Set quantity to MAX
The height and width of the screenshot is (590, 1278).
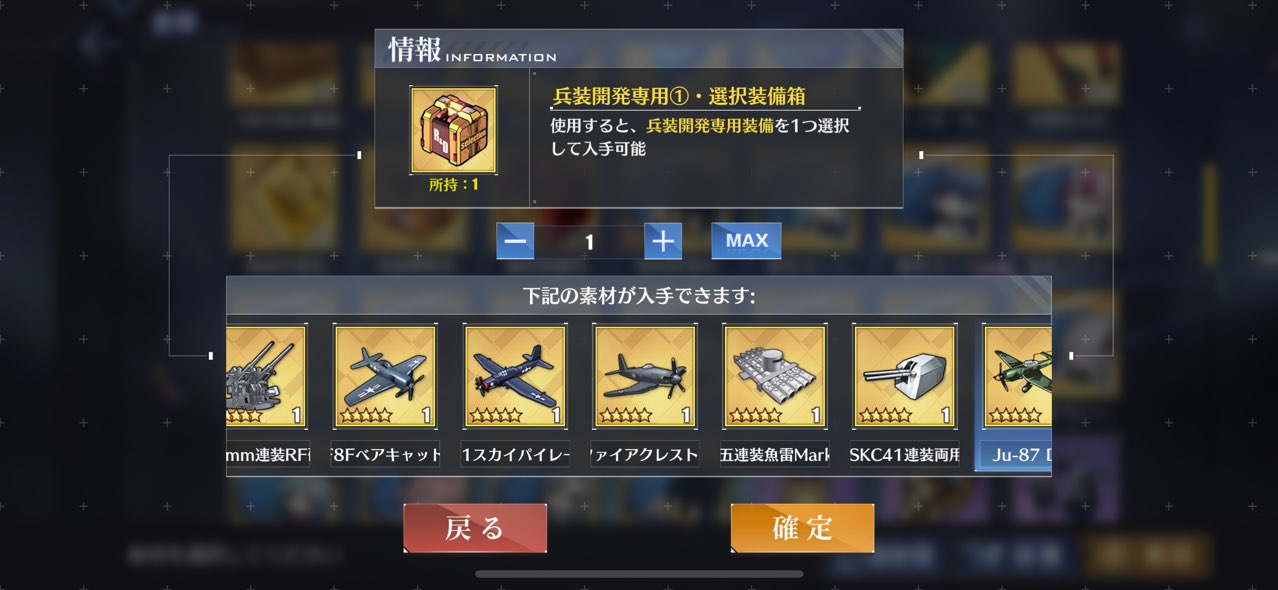pos(746,241)
